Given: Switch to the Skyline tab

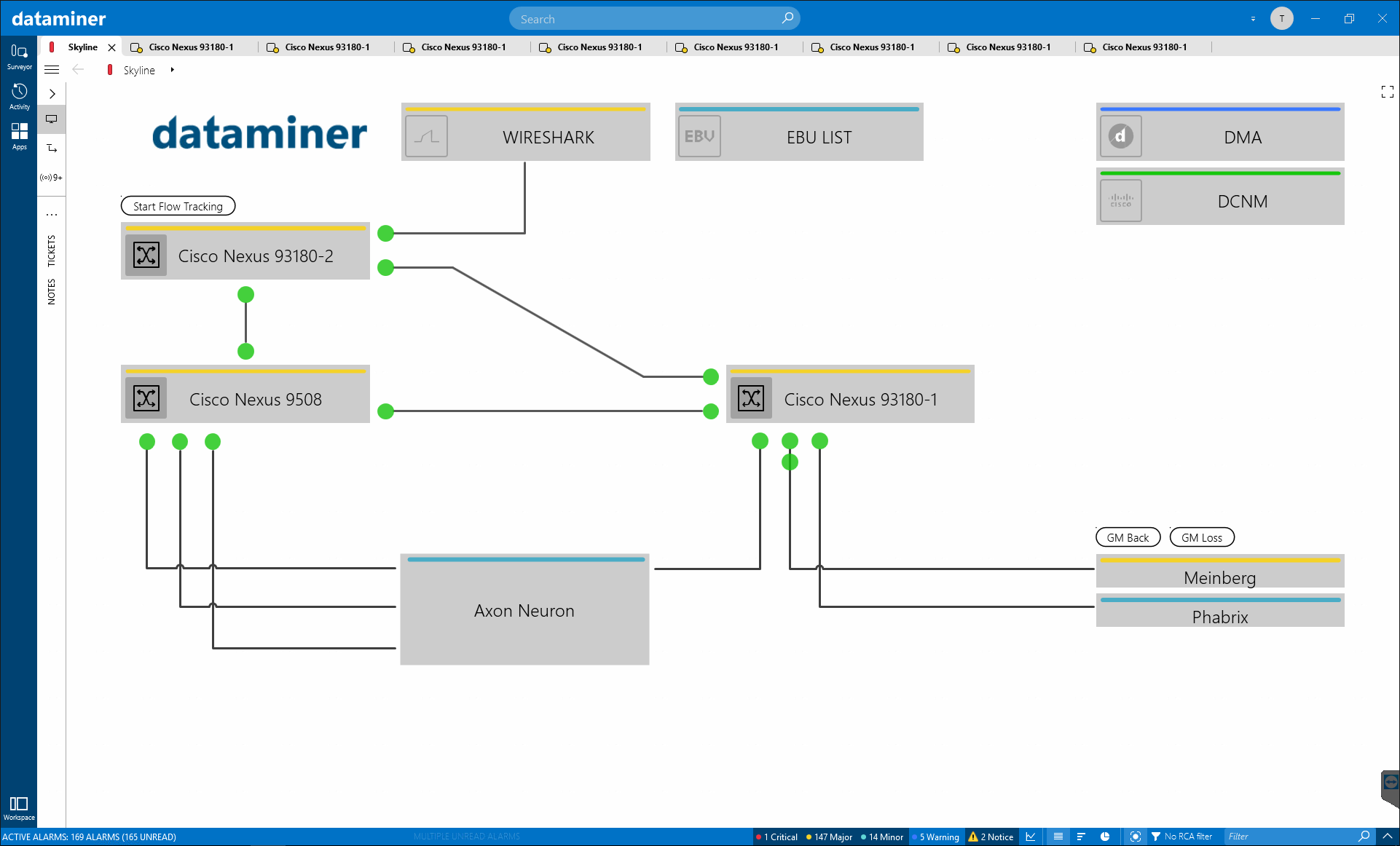Looking at the screenshot, I should click(82, 47).
